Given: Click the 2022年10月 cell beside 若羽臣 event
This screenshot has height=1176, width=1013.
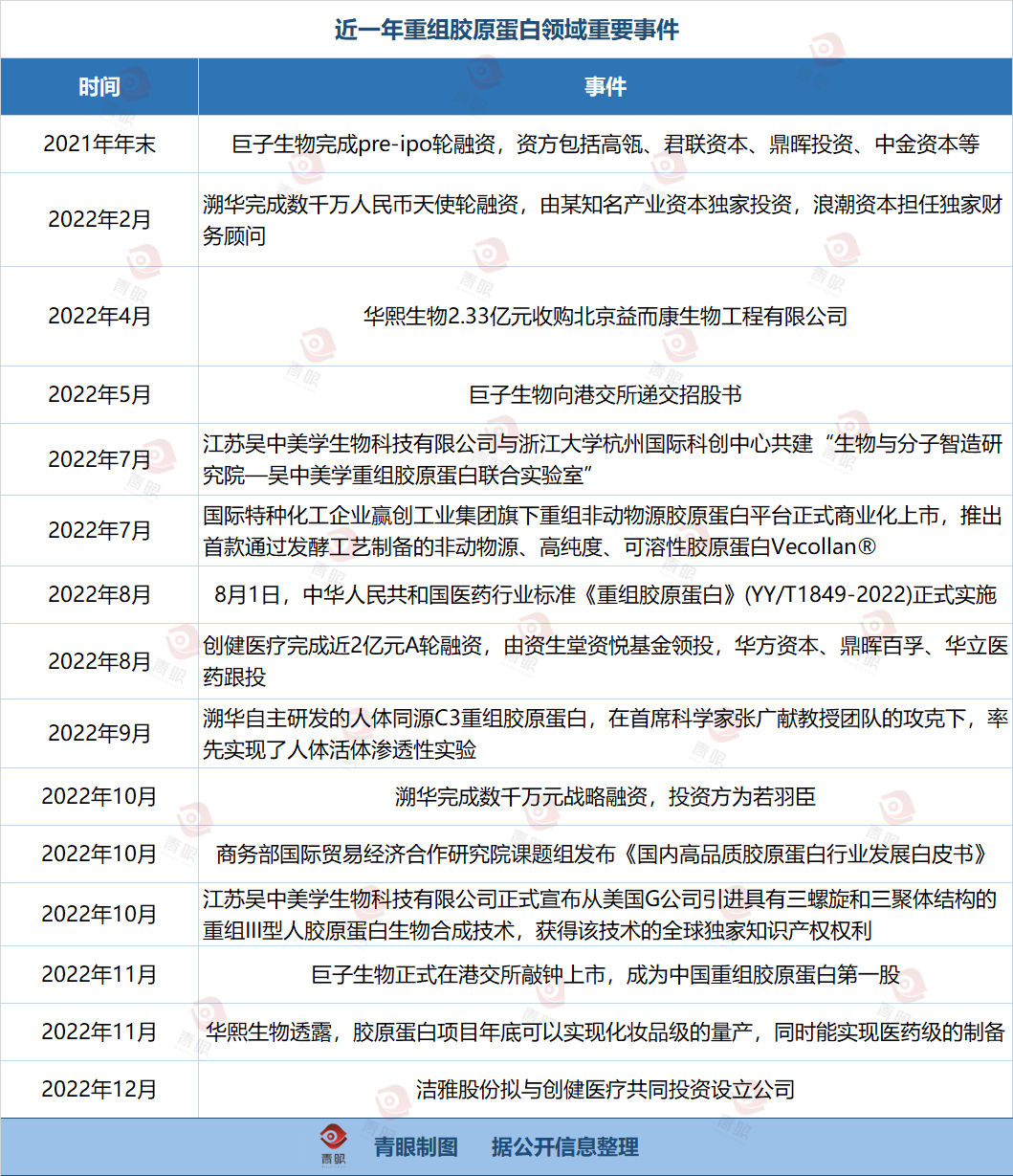Looking at the screenshot, I should point(99,796).
